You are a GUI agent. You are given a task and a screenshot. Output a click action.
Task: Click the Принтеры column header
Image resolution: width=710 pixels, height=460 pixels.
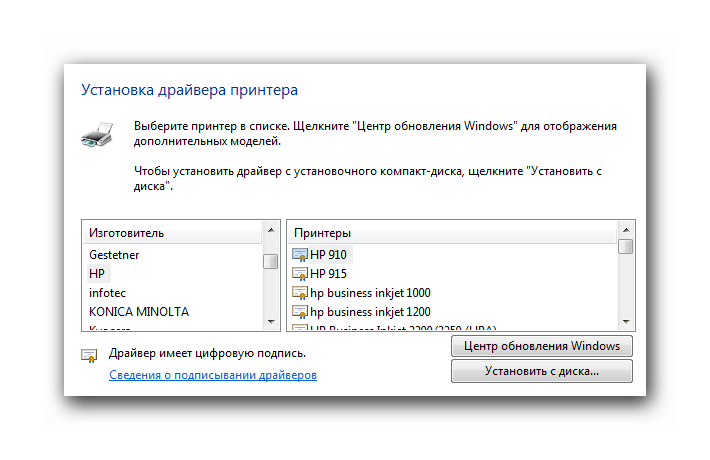tap(452, 233)
